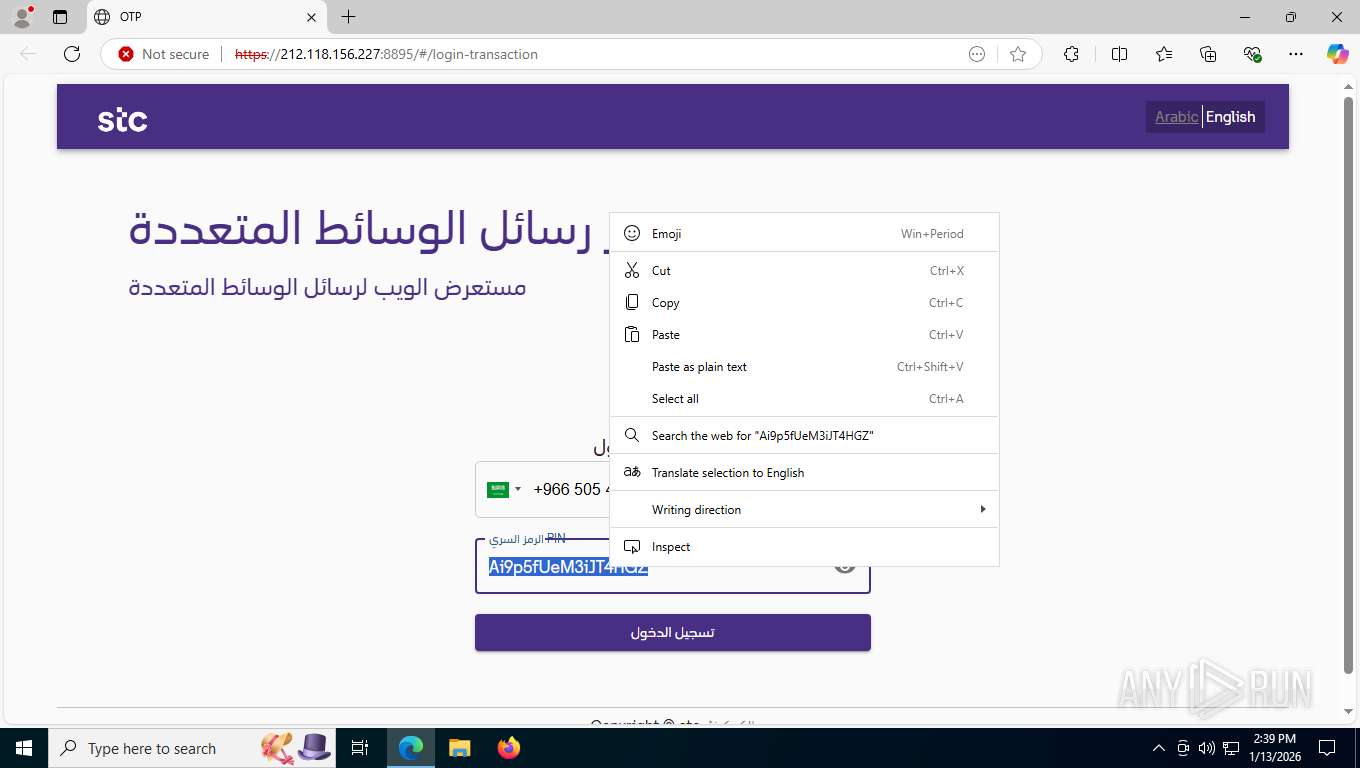1360x768 pixels.
Task: Open Microsoft Edge from taskbar
Action: click(411, 748)
